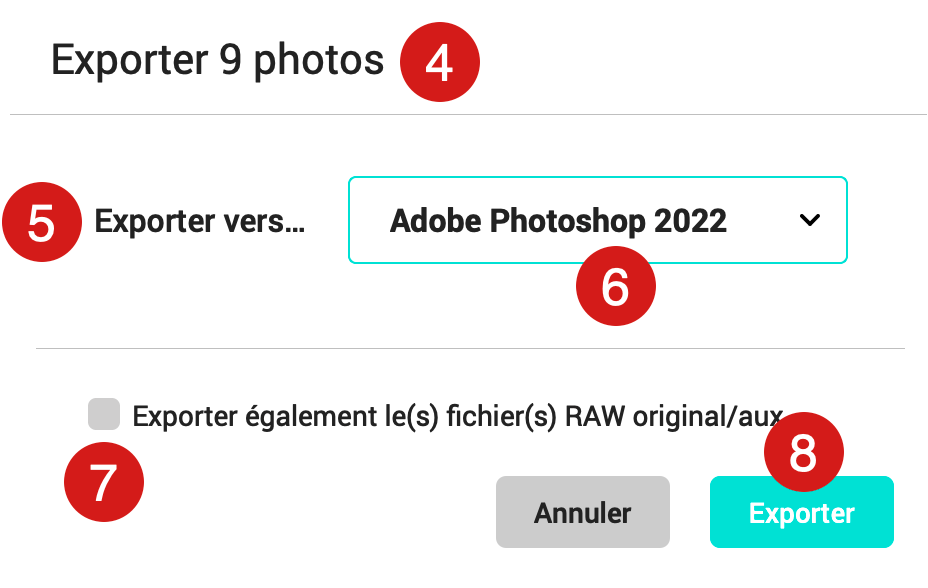The image size is (928, 588).
Task: Click red step marker number 7
Action: pos(104,482)
